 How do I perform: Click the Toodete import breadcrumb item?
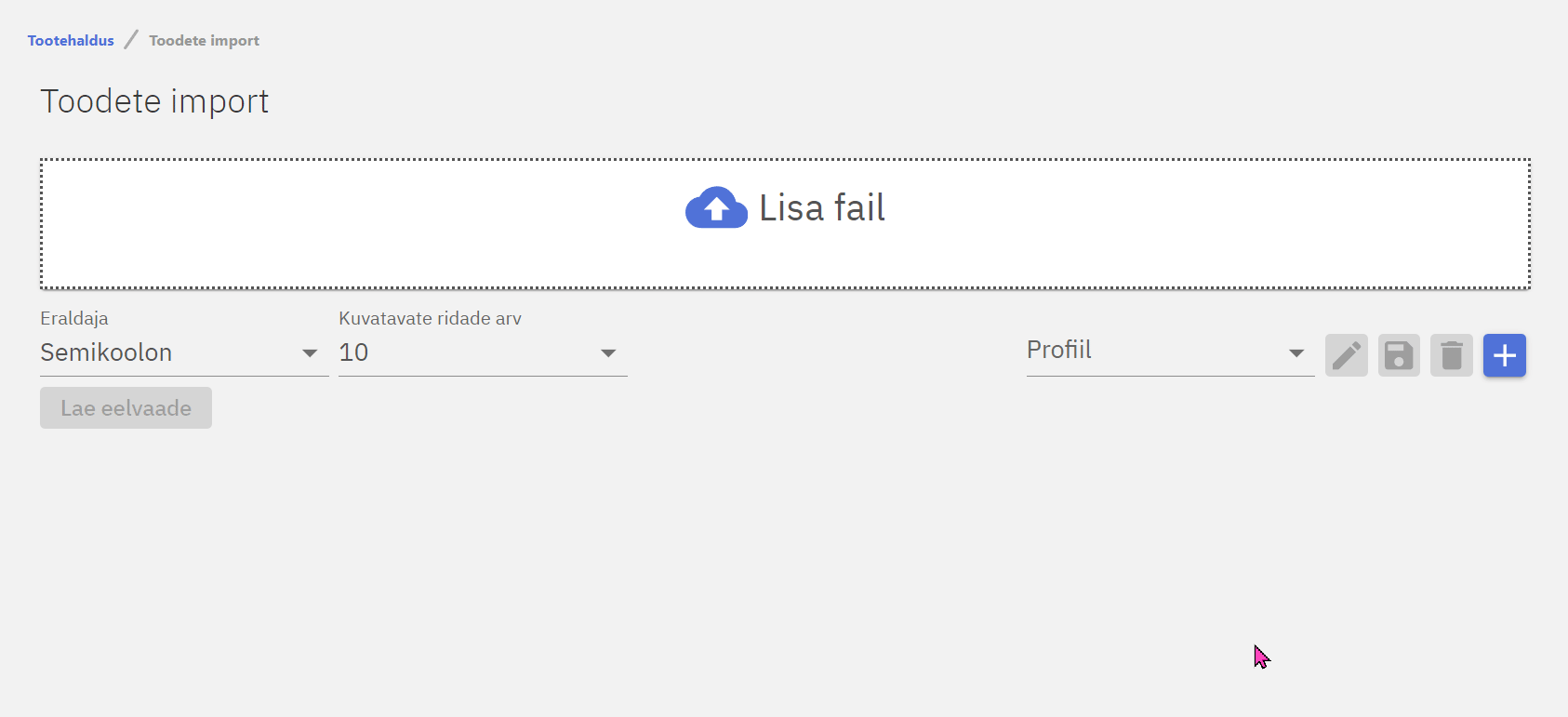coord(204,41)
